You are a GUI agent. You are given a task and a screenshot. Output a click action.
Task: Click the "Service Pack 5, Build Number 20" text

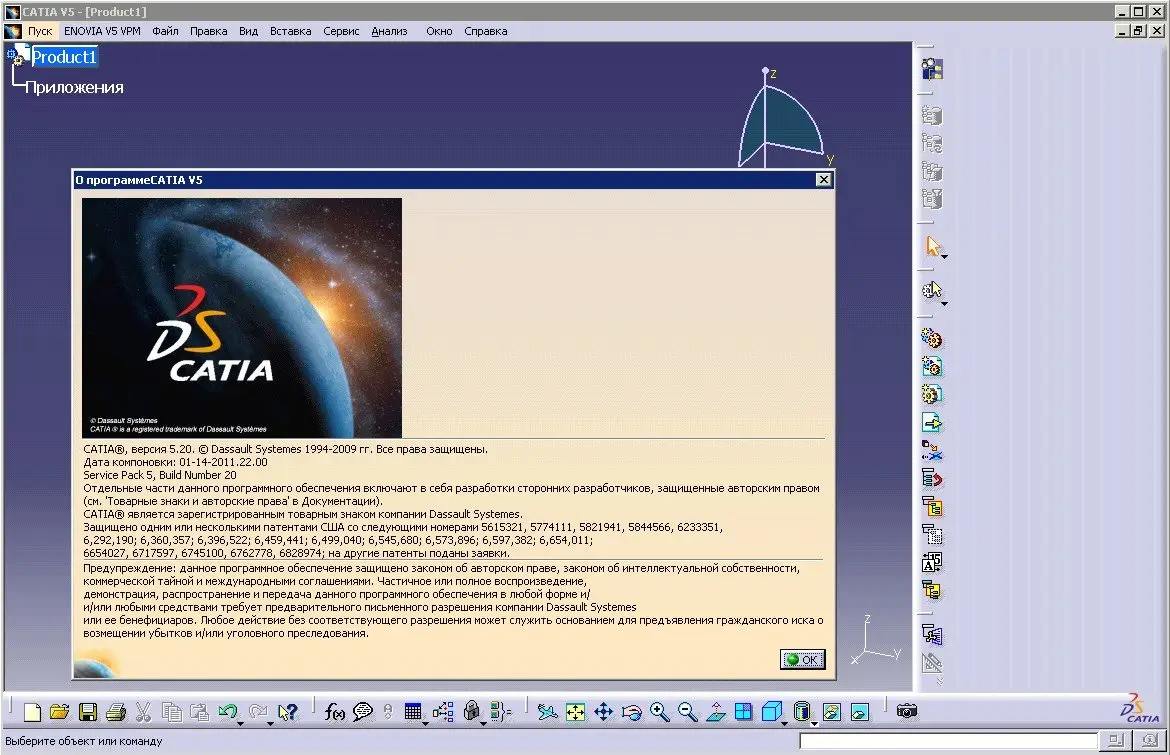(x=160, y=475)
